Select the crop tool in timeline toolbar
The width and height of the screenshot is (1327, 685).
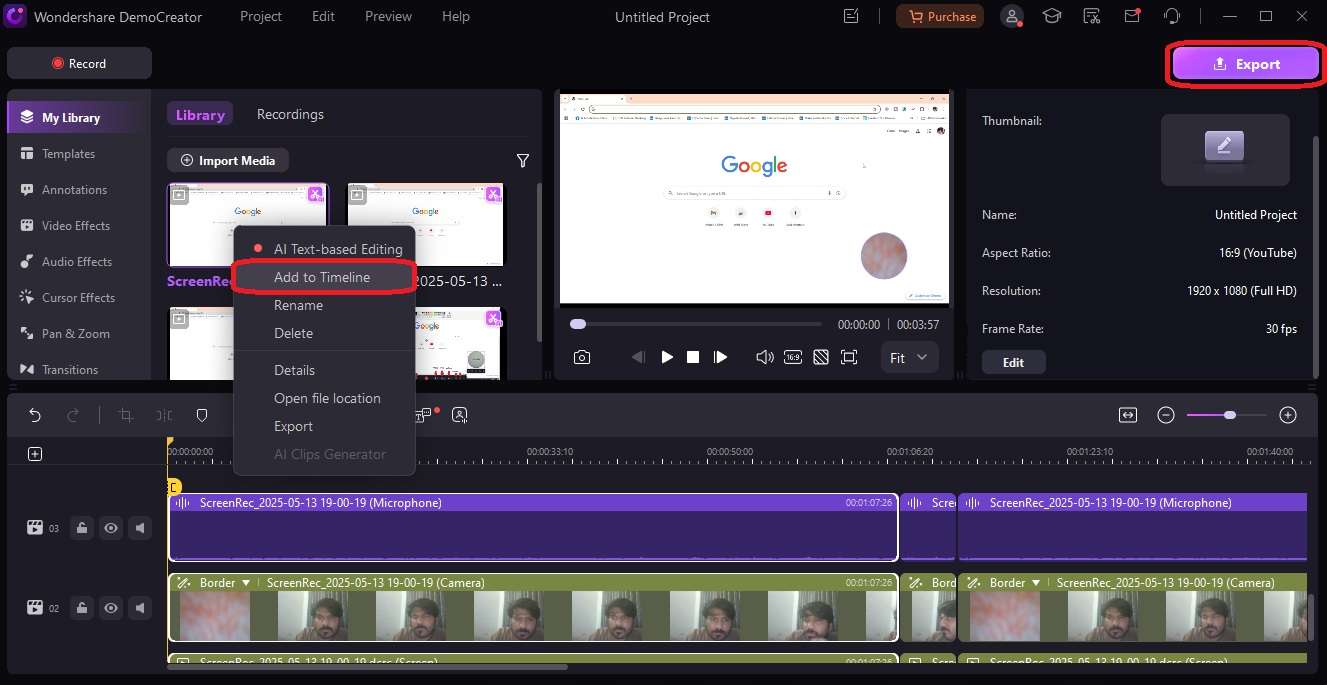[x=126, y=415]
